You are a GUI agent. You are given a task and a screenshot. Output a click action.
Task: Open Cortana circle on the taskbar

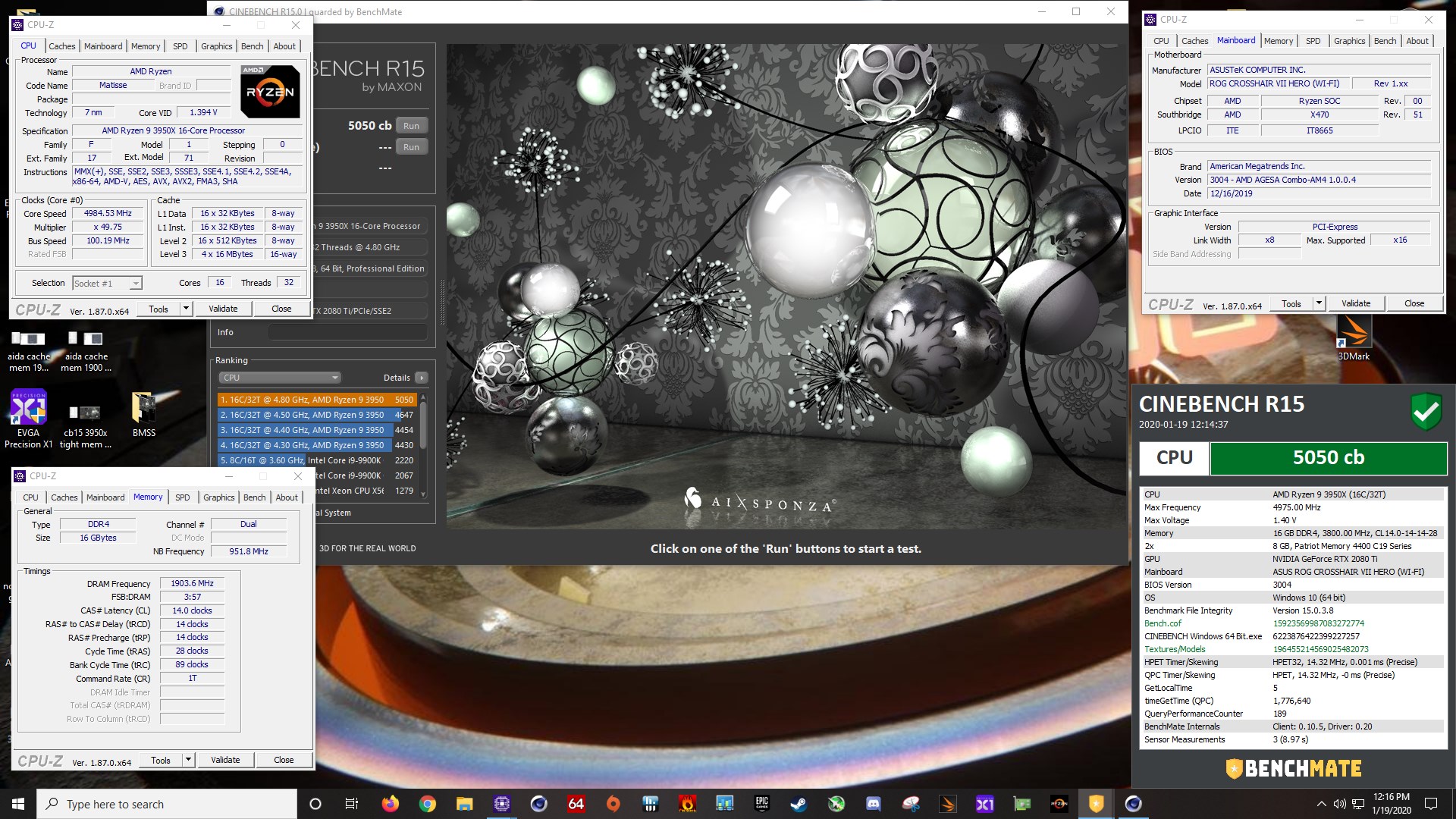pos(315,804)
